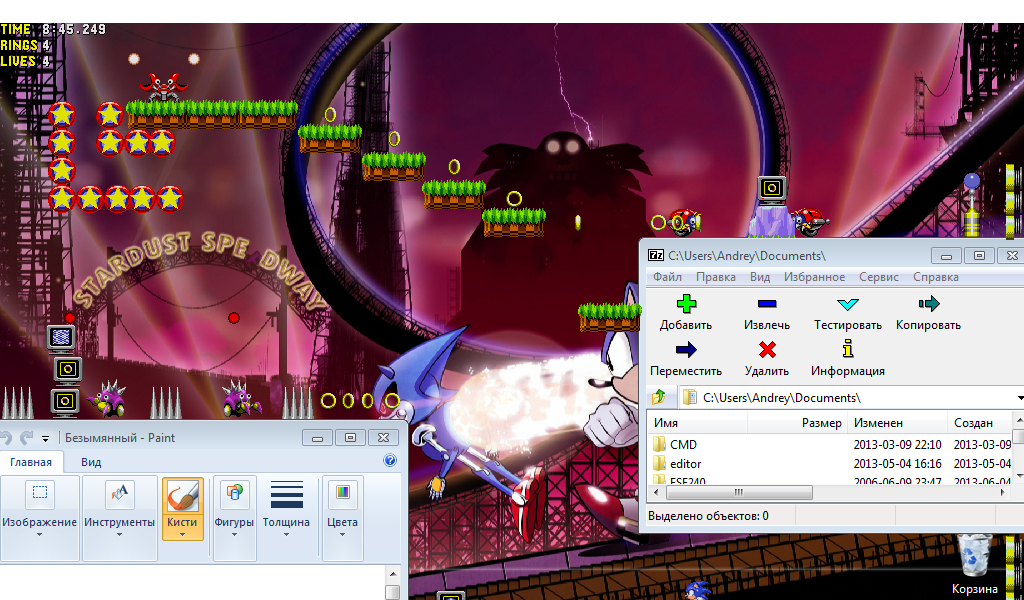This screenshot has width=1024, height=600.
Task: Click the Paint help question mark icon
Action: click(390, 460)
